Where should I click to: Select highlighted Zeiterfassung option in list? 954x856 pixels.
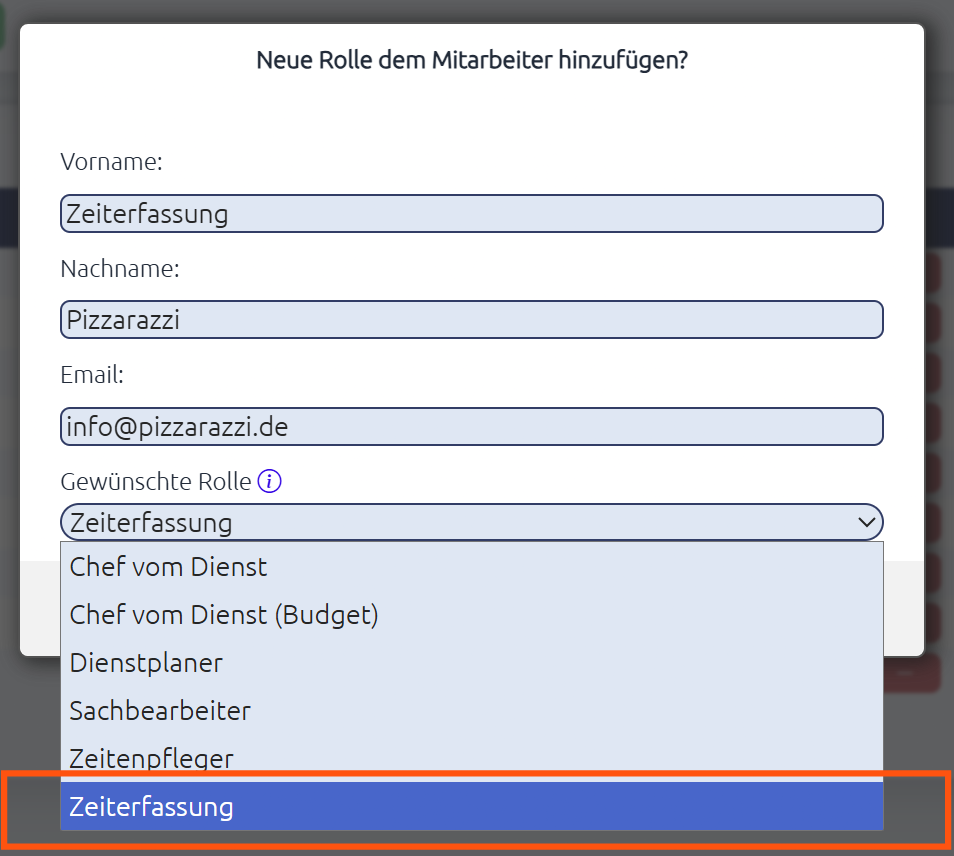472,806
